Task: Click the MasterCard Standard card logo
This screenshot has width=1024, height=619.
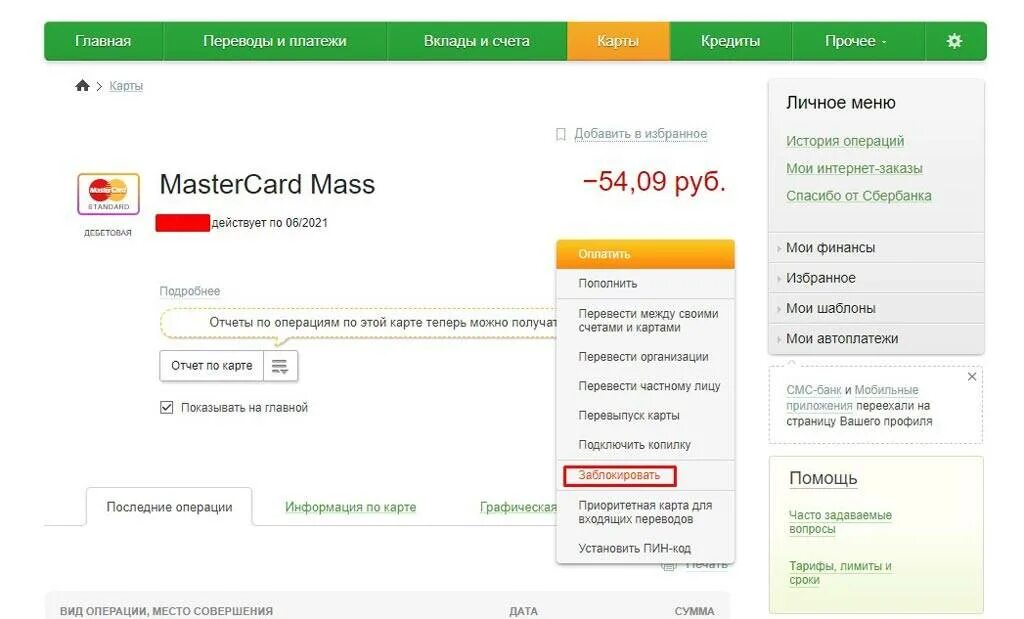Action: coord(108,194)
